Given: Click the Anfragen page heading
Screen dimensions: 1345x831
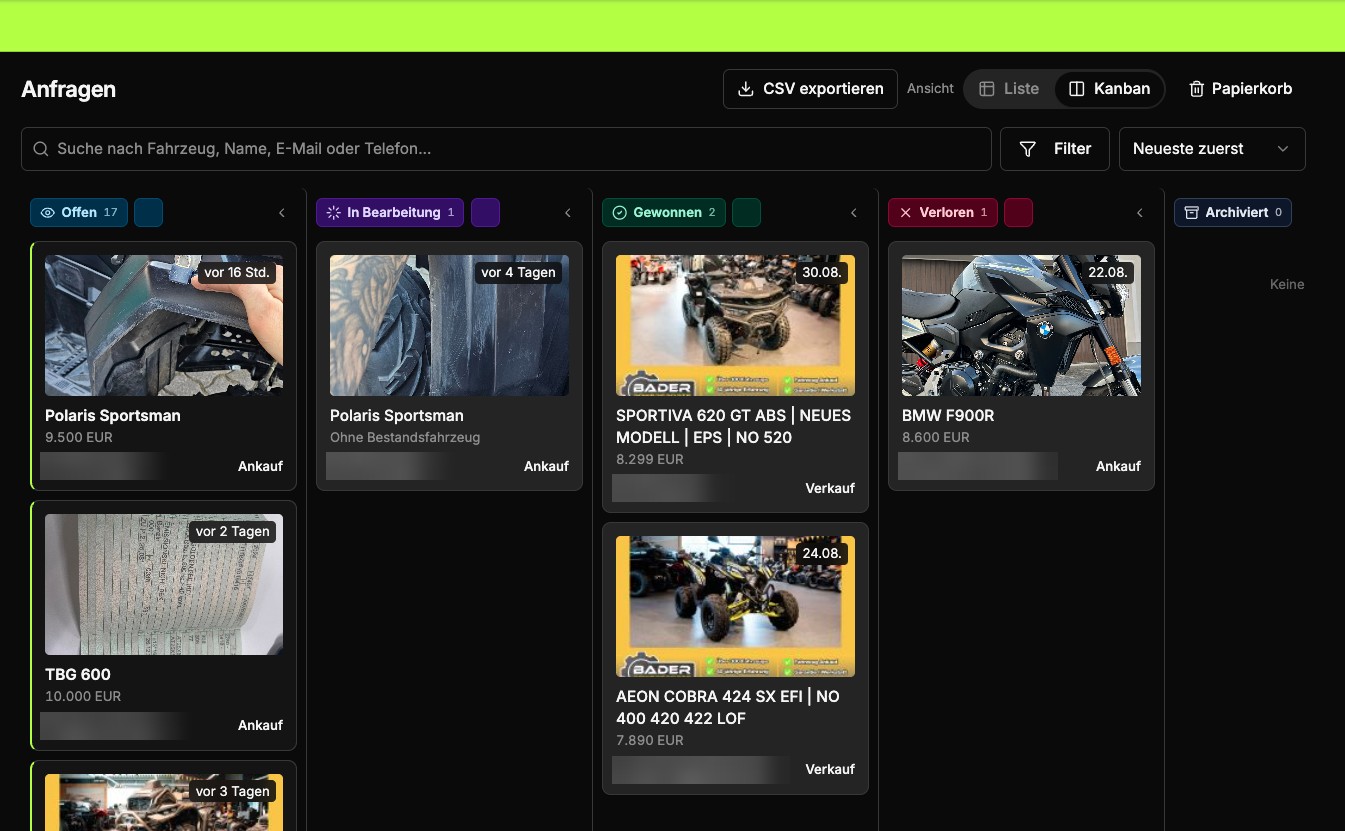Looking at the screenshot, I should 69,89.
